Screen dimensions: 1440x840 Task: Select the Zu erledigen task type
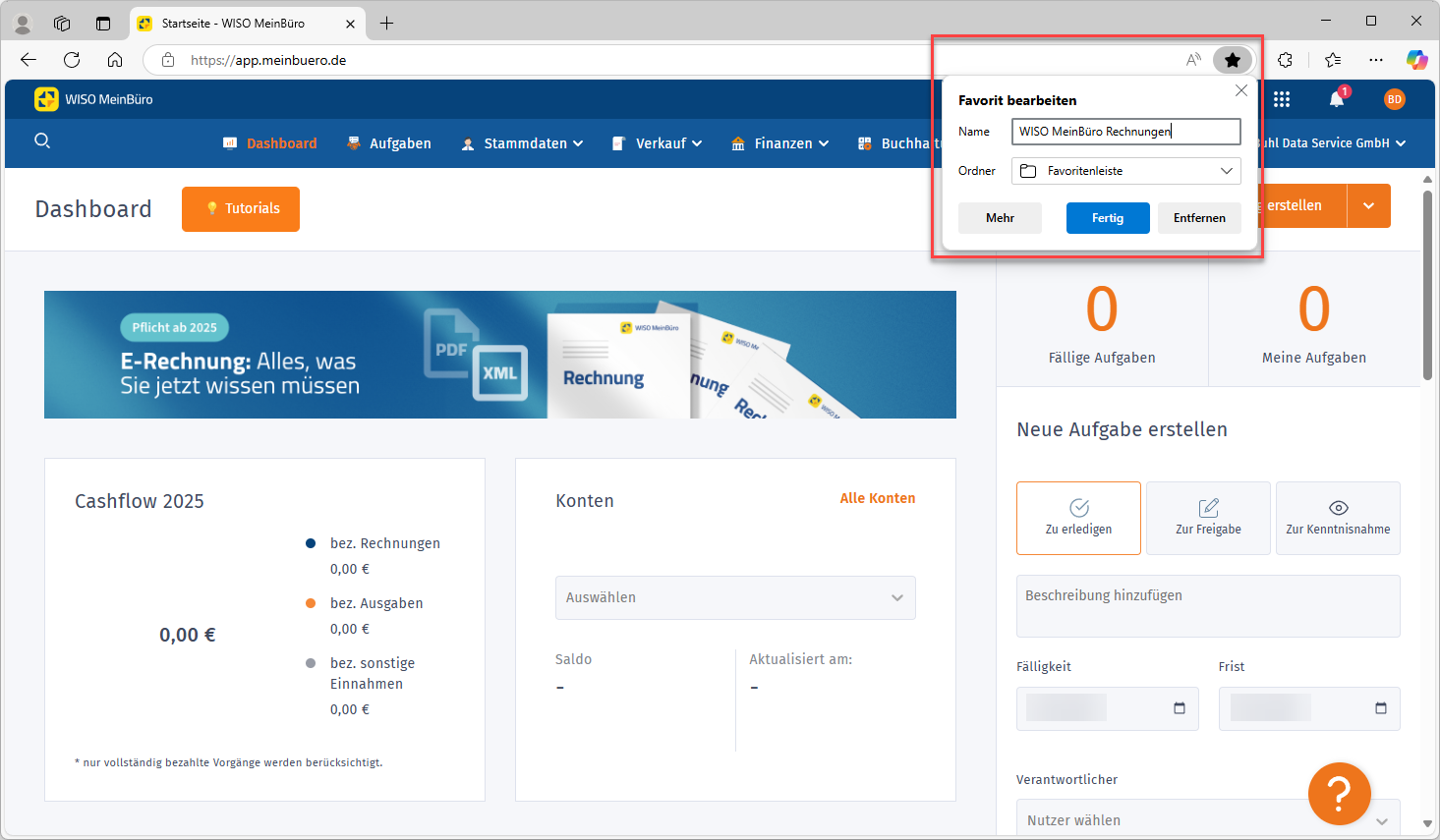click(x=1078, y=518)
